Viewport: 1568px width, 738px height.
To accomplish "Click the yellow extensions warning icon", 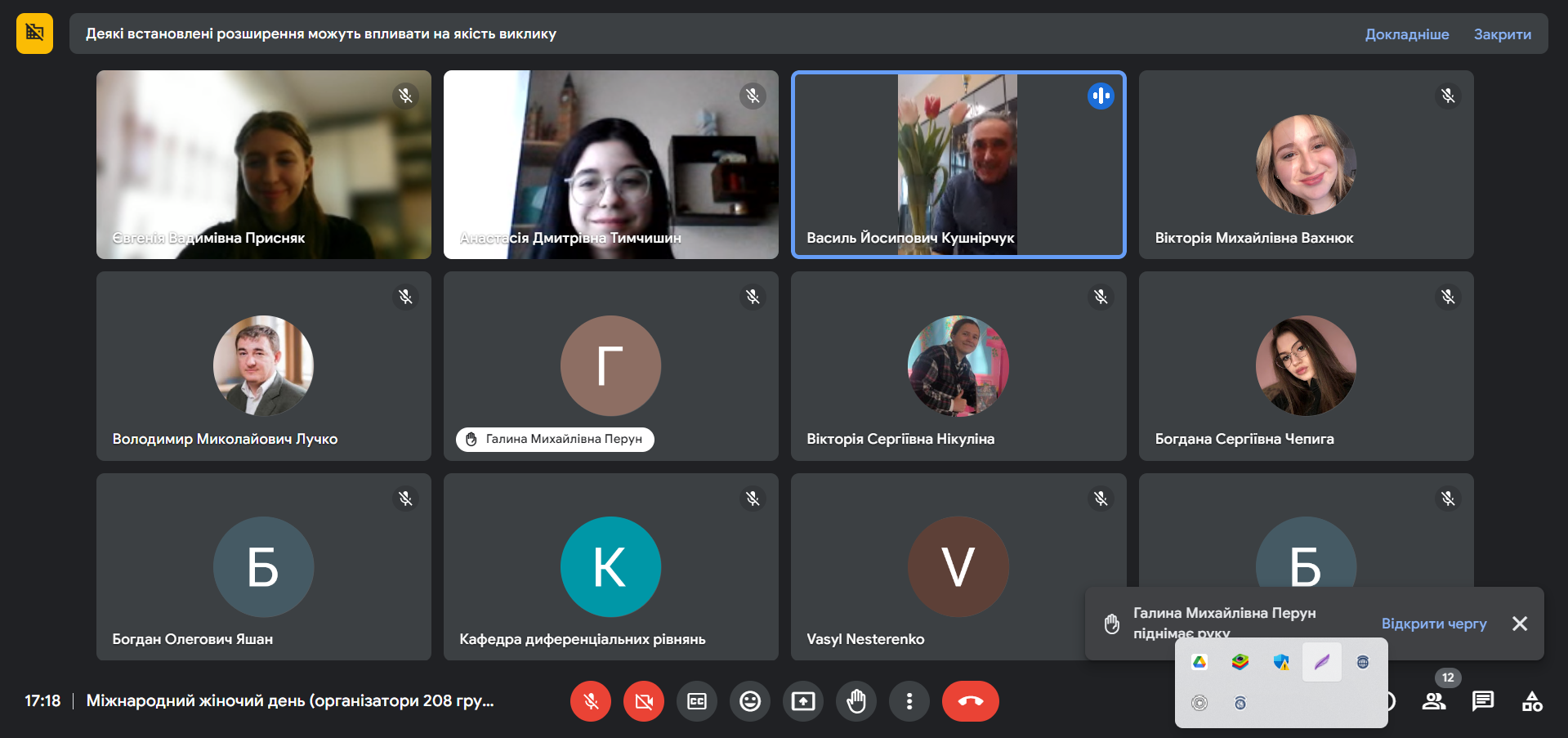I will [34, 34].
